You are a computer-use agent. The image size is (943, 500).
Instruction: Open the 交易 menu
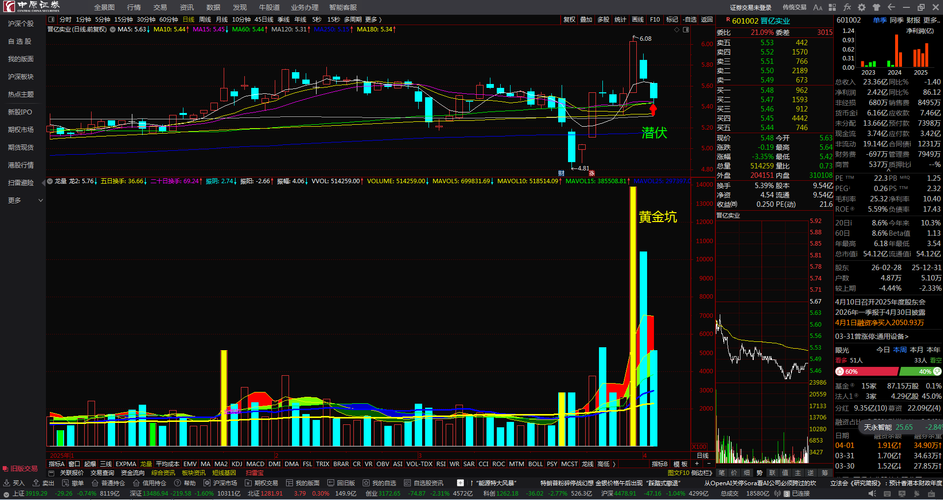point(160,7)
